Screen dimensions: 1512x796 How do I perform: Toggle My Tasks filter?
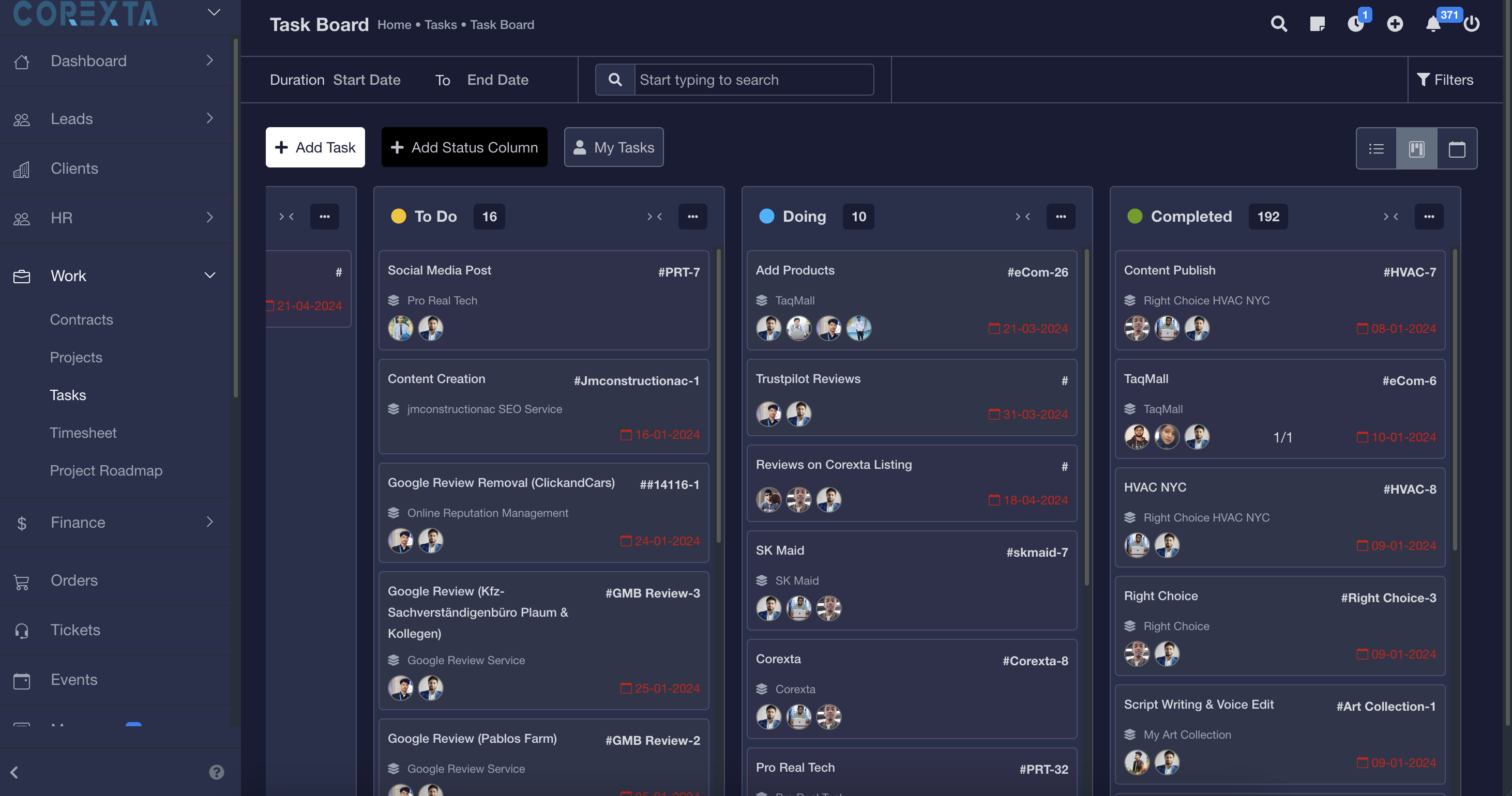(x=613, y=147)
